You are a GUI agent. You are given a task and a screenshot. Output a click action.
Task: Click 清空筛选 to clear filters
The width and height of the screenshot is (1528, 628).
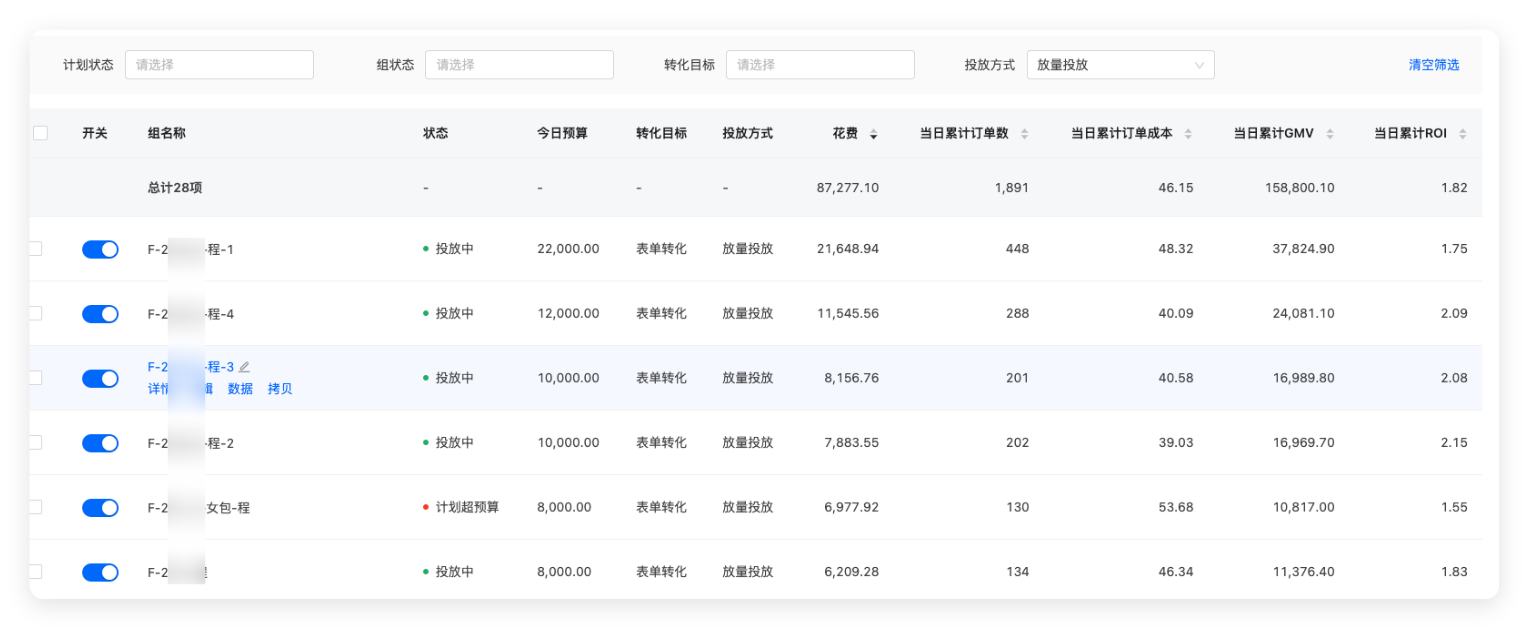click(1434, 64)
